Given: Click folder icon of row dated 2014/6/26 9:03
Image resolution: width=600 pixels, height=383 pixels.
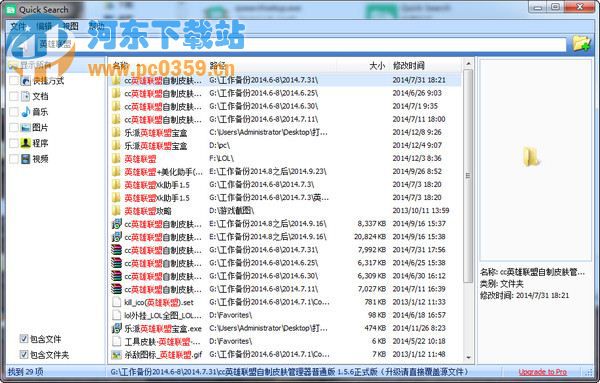Looking at the screenshot, I should click(116, 93).
